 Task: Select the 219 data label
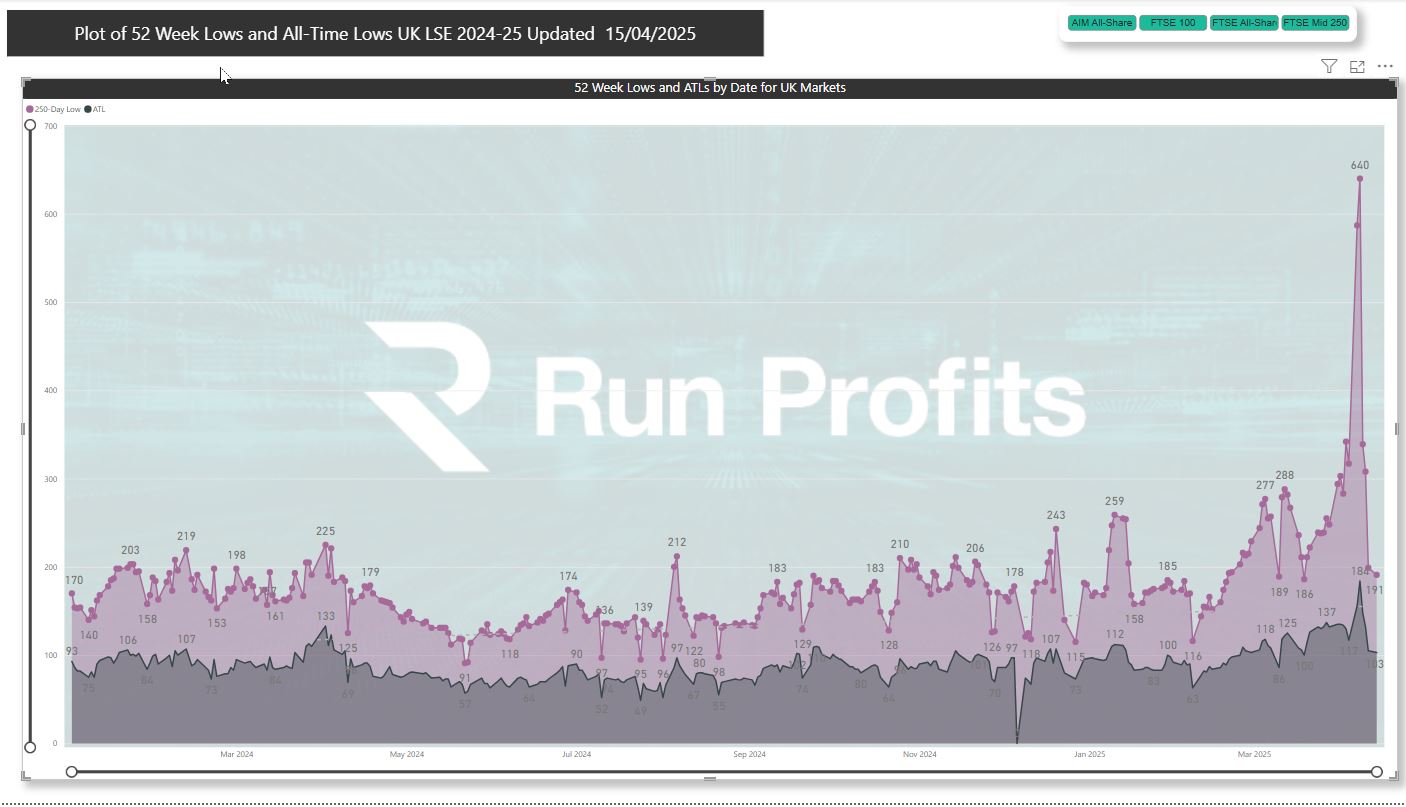tap(186, 537)
